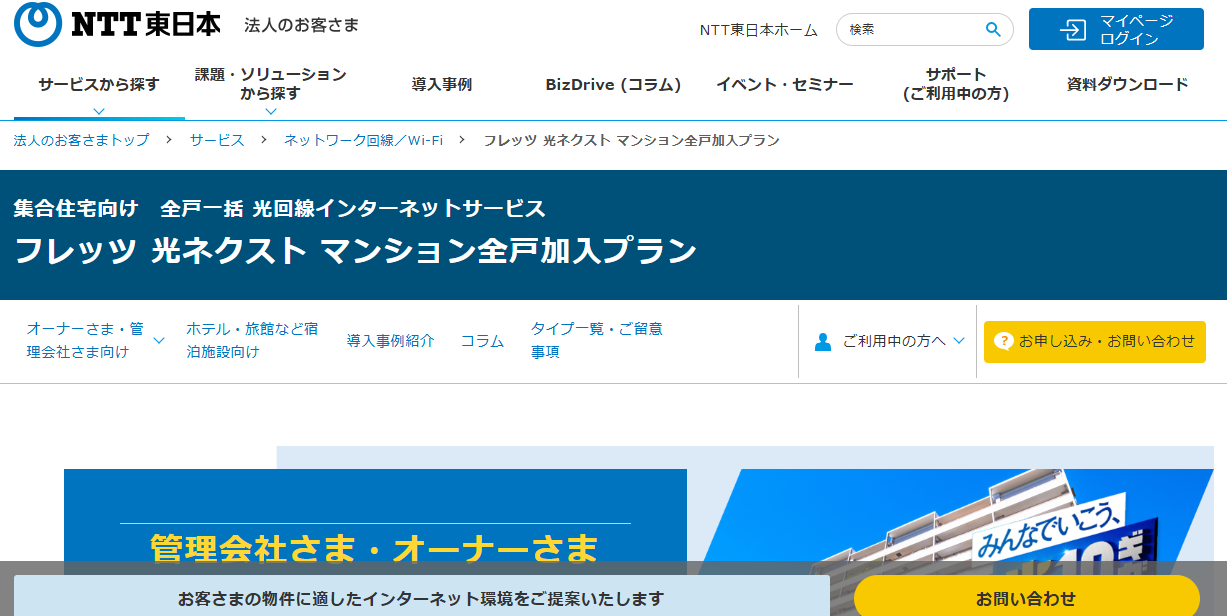Click フレッツ 光ネクスト マンション全戸加入プラン breadcrumb text
The image size is (1227, 616).
[631, 140]
